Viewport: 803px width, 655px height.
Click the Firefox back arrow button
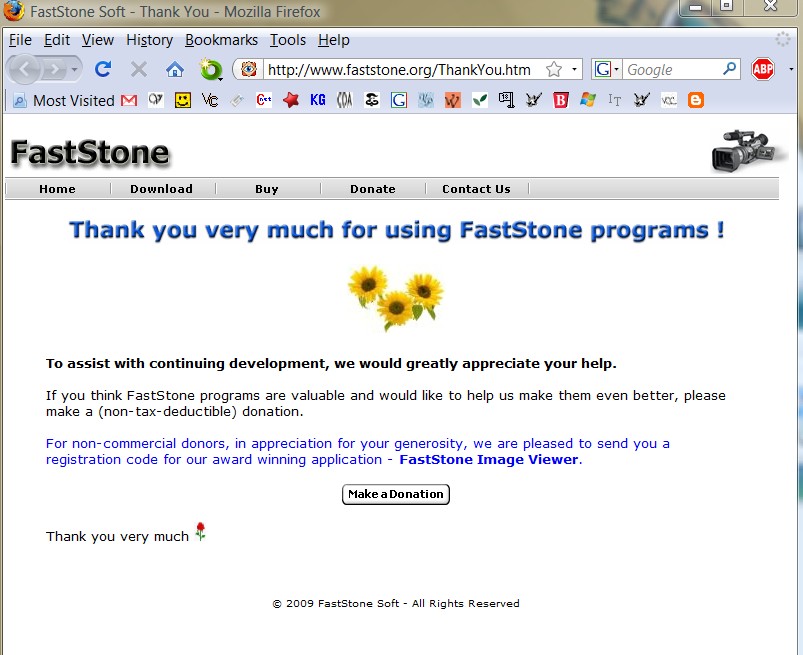[23, 69]
